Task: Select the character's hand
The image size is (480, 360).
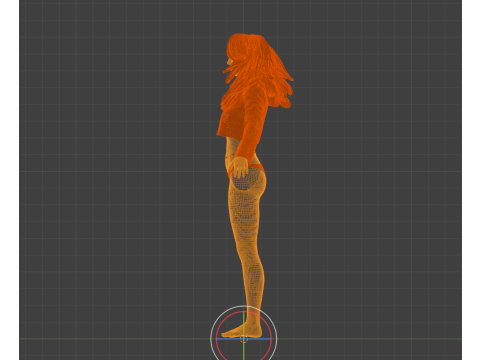Action: tap(240, 167)
